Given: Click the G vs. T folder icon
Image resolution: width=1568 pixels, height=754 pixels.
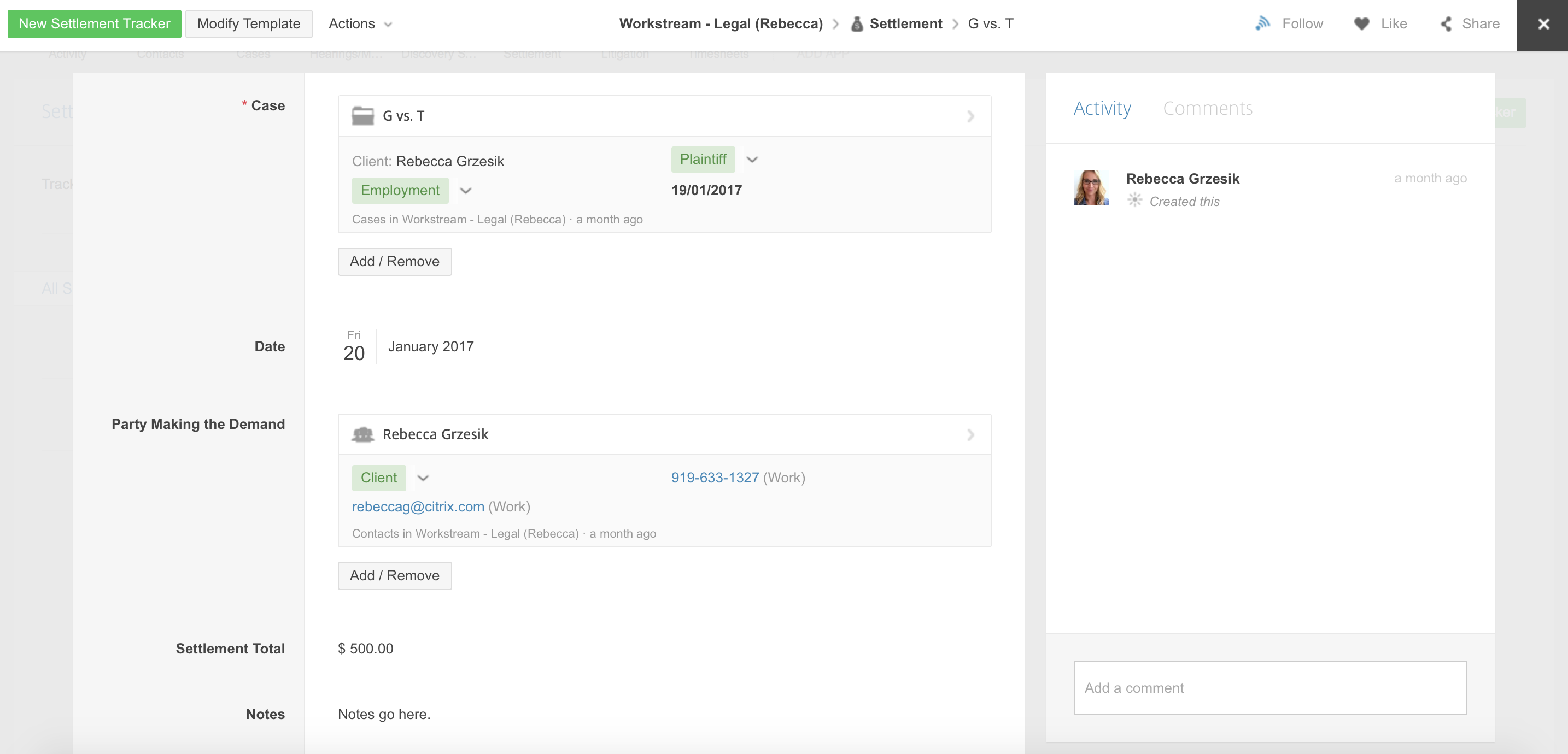Looking at the screenshot, I should pyautogui.click(x=363, y=116).
